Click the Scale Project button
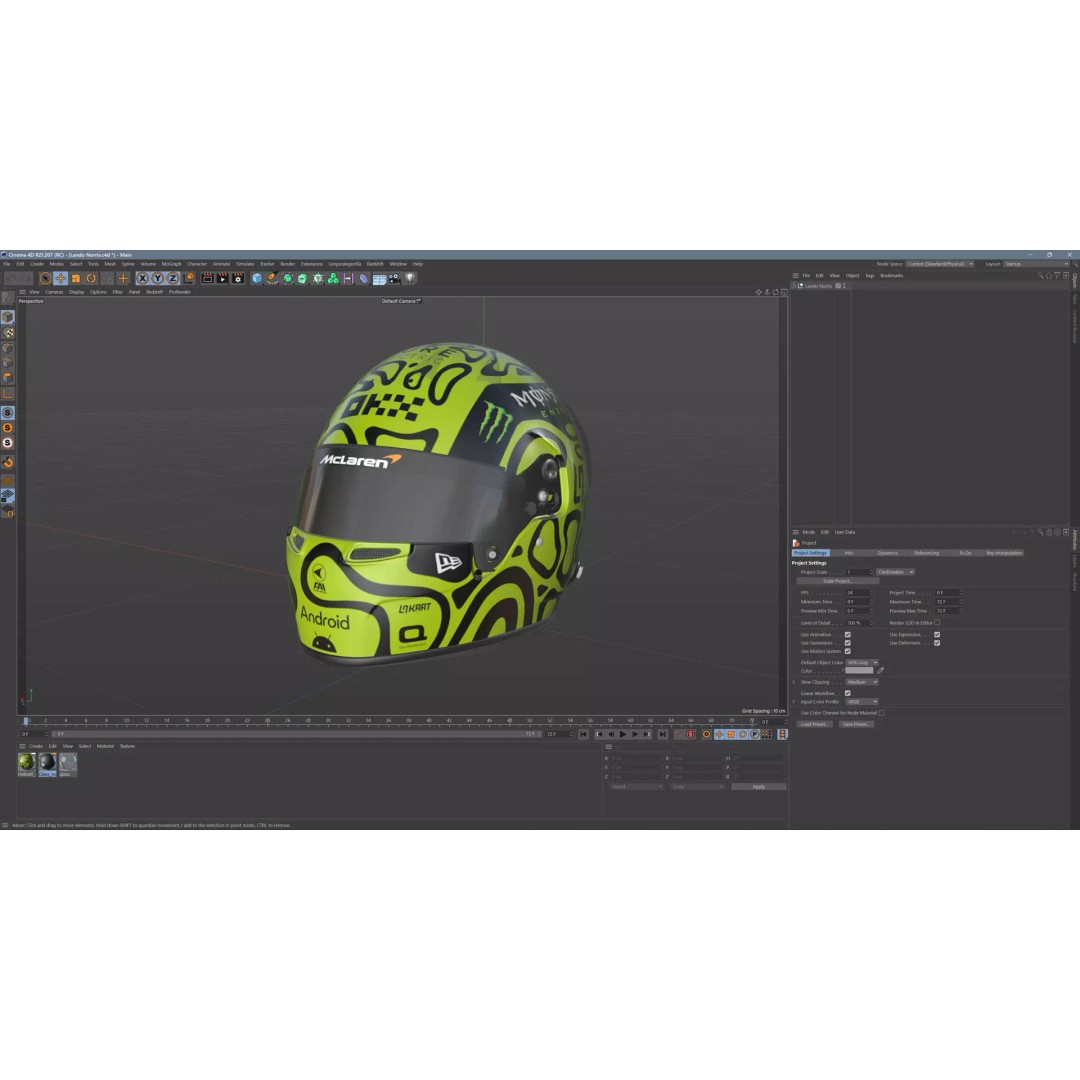Screen dimensions: 1080x1080 [838, 581]
